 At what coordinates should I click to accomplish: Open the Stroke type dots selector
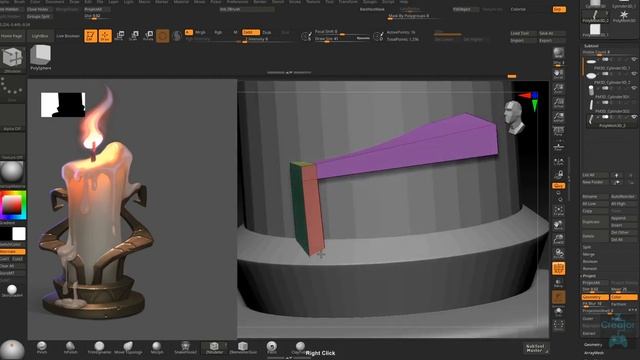tap(12, 89)
